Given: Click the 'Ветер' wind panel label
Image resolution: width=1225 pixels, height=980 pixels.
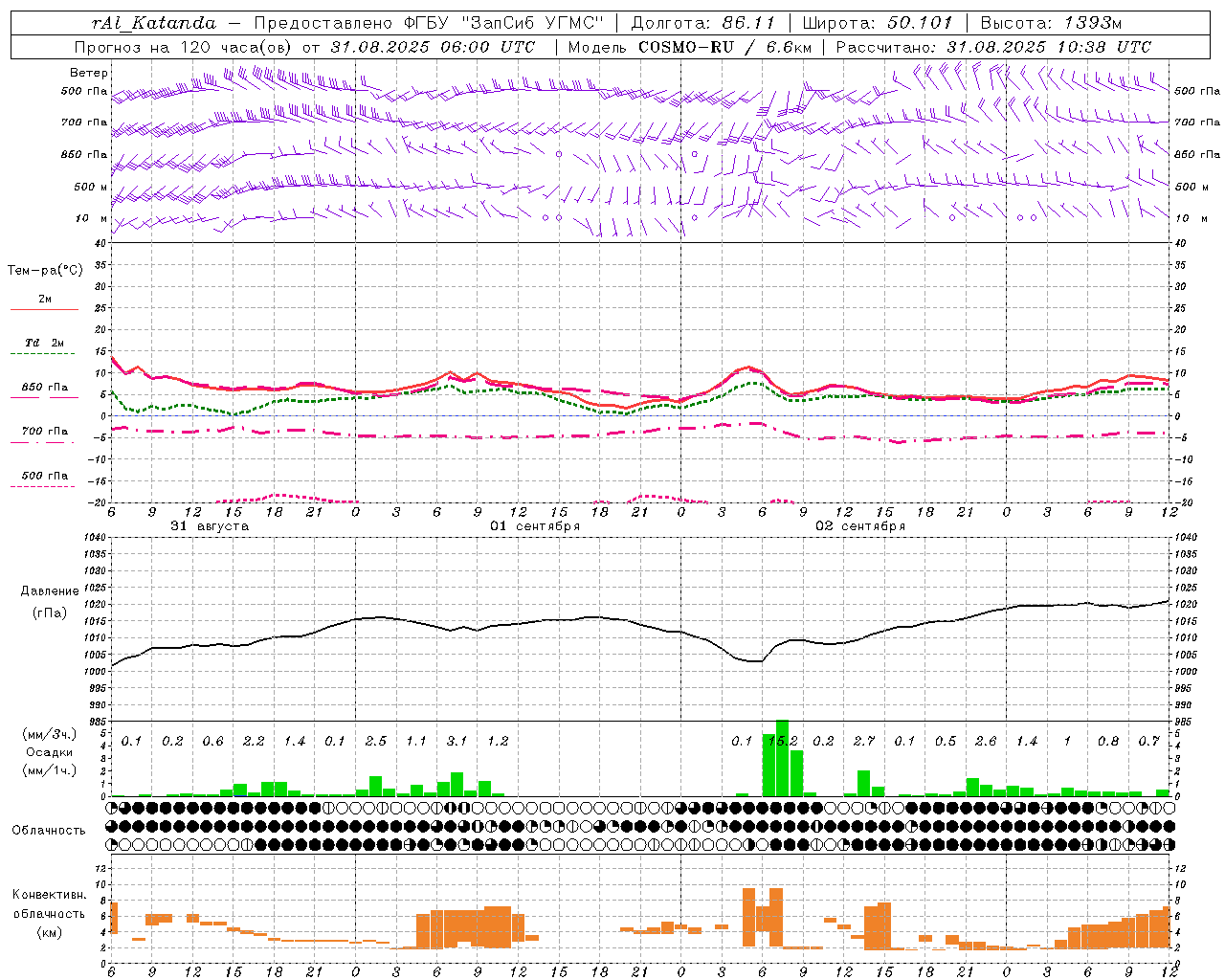Looking at the screenshot, I should tap(89, 73).
